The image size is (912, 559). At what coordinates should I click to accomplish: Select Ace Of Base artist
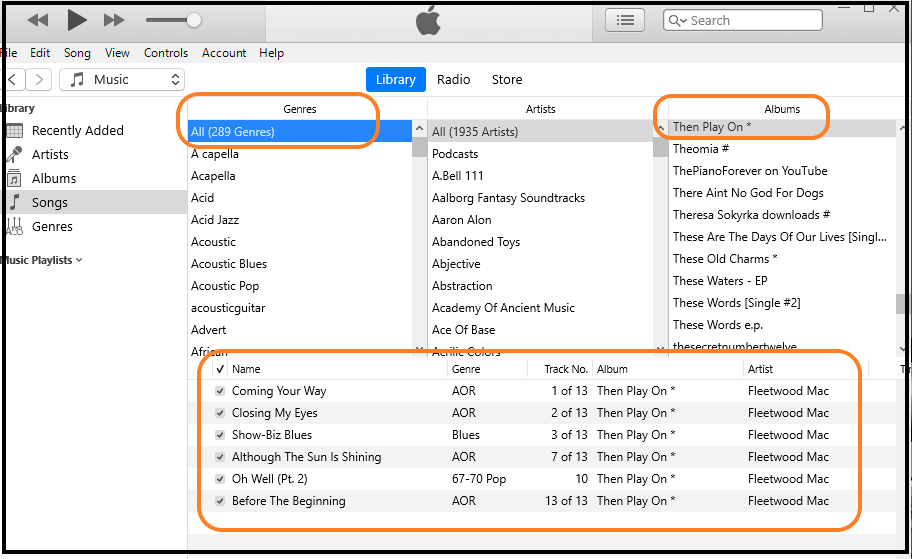click(463, 330)
